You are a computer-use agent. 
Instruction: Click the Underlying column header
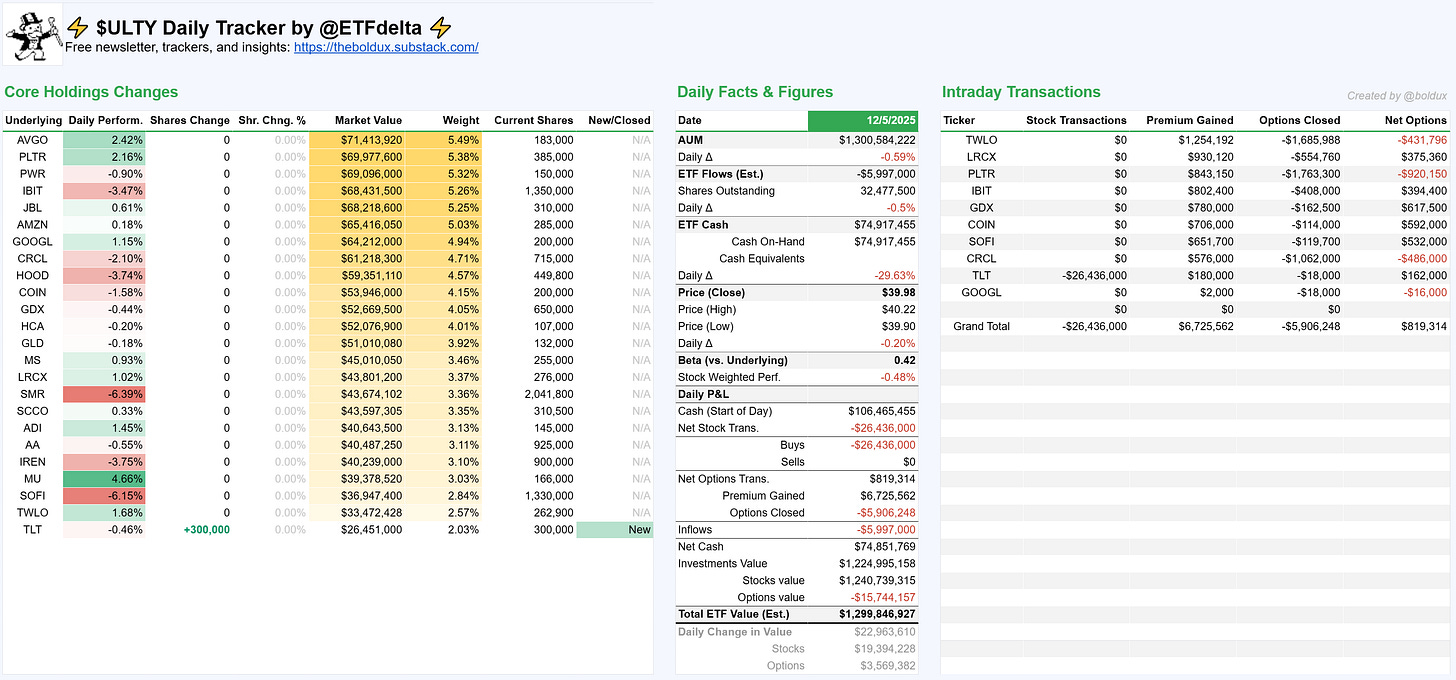[x=32, y=120]
